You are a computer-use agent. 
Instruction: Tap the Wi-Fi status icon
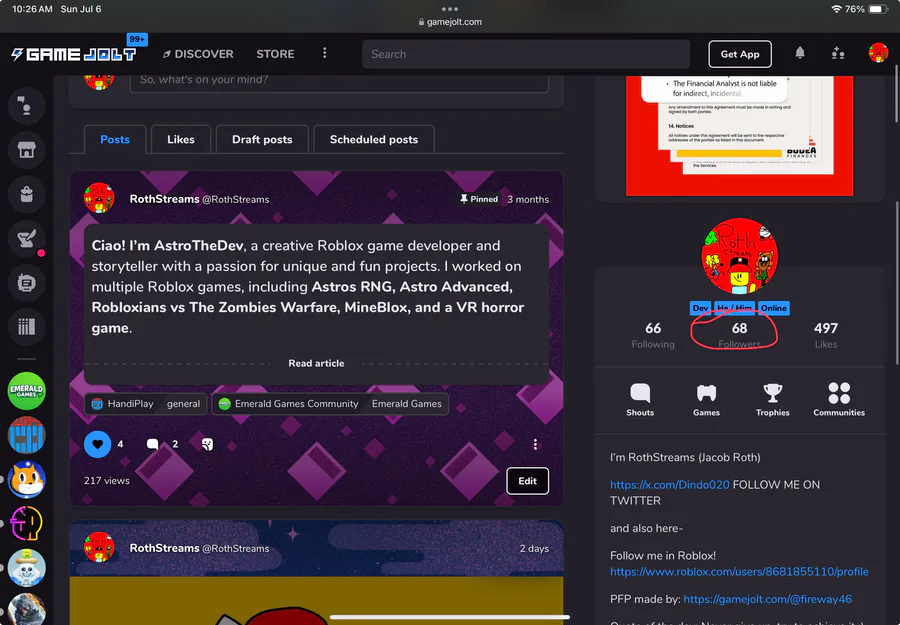(836, 9)
